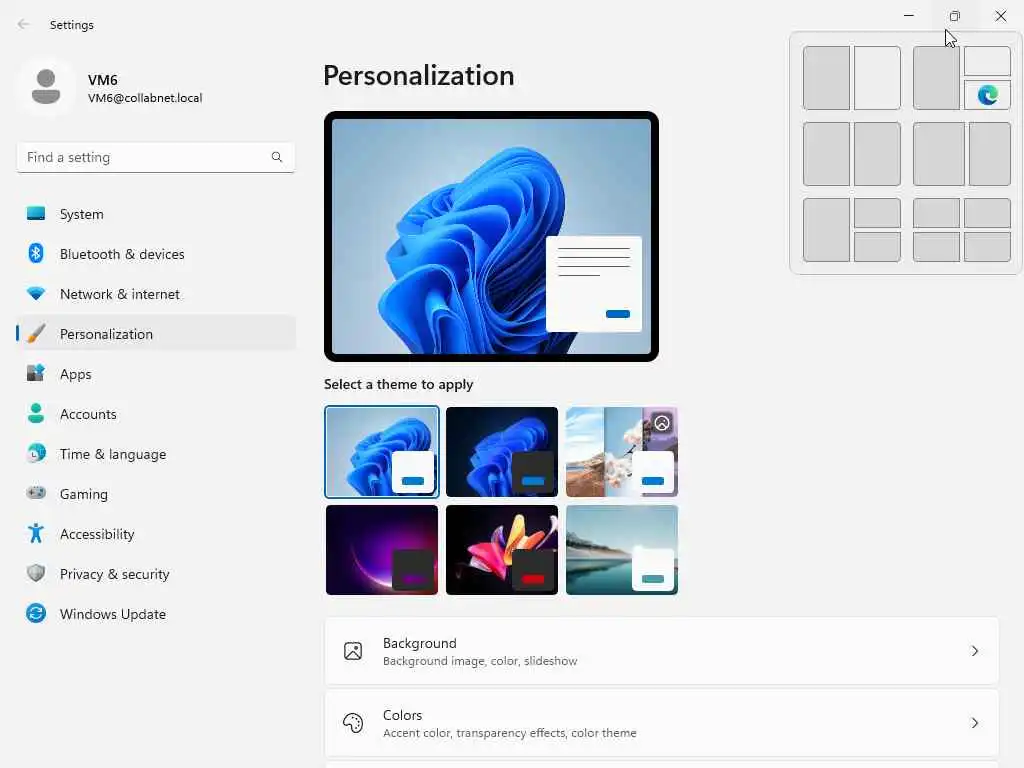Snap to top-left zone of the four-quadrant layout
1024x768 pixels.
936,213
